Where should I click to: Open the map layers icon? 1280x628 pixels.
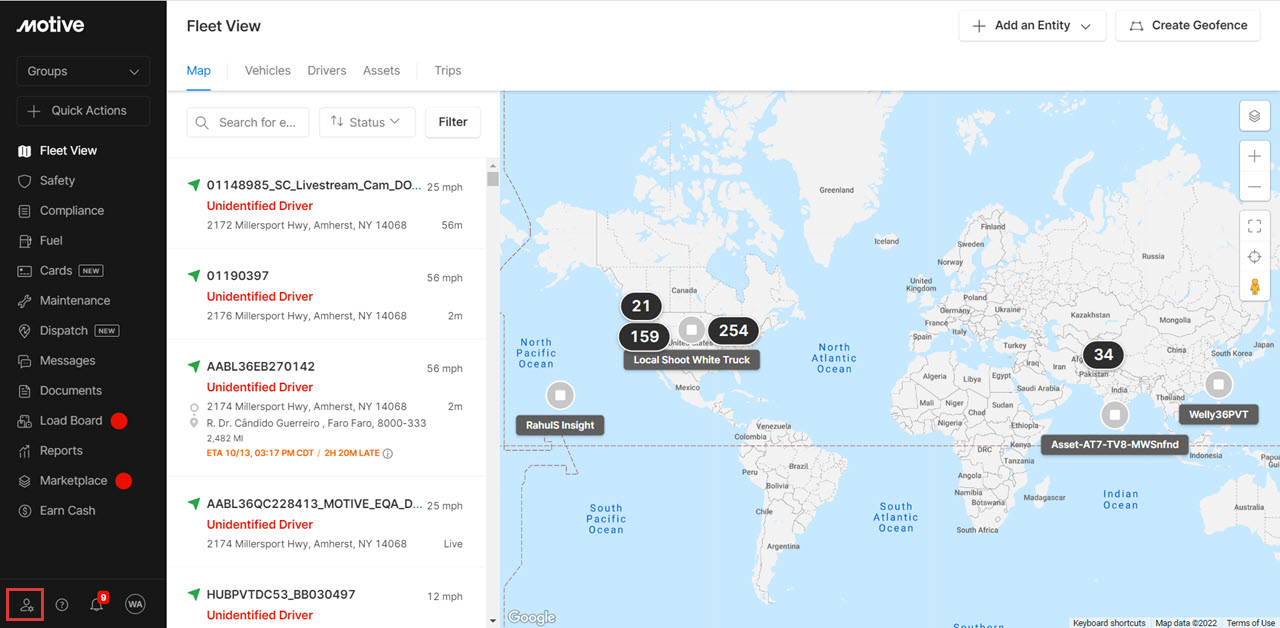point(1255,116)
